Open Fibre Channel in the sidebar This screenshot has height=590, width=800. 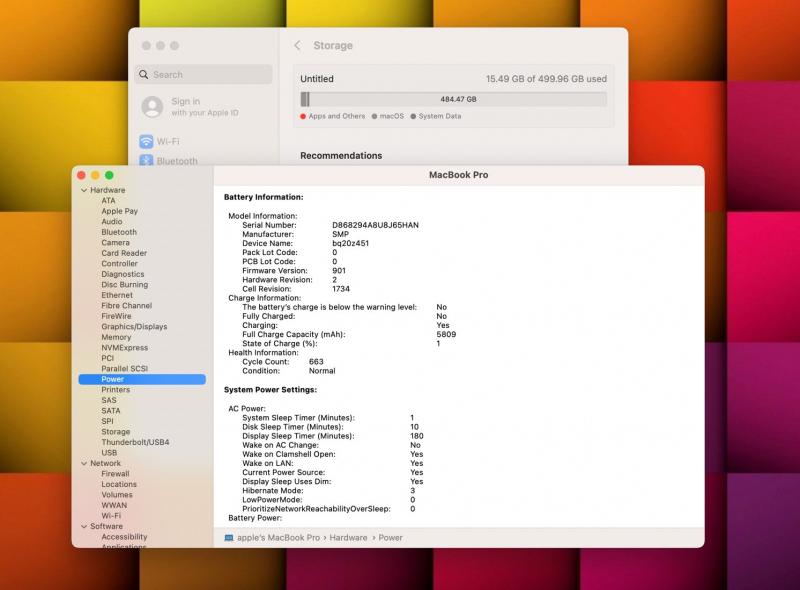(127, 305)
